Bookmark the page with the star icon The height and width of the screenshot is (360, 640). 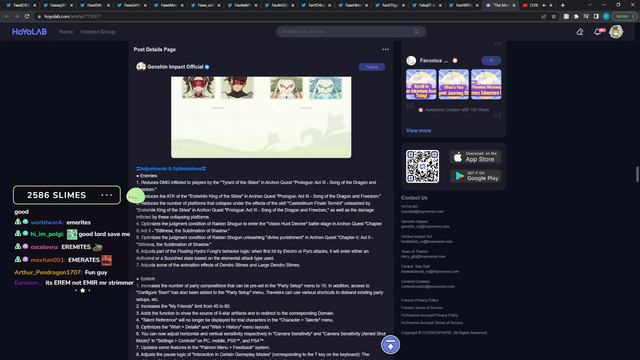pyautogui.click(x=554, y=16)
